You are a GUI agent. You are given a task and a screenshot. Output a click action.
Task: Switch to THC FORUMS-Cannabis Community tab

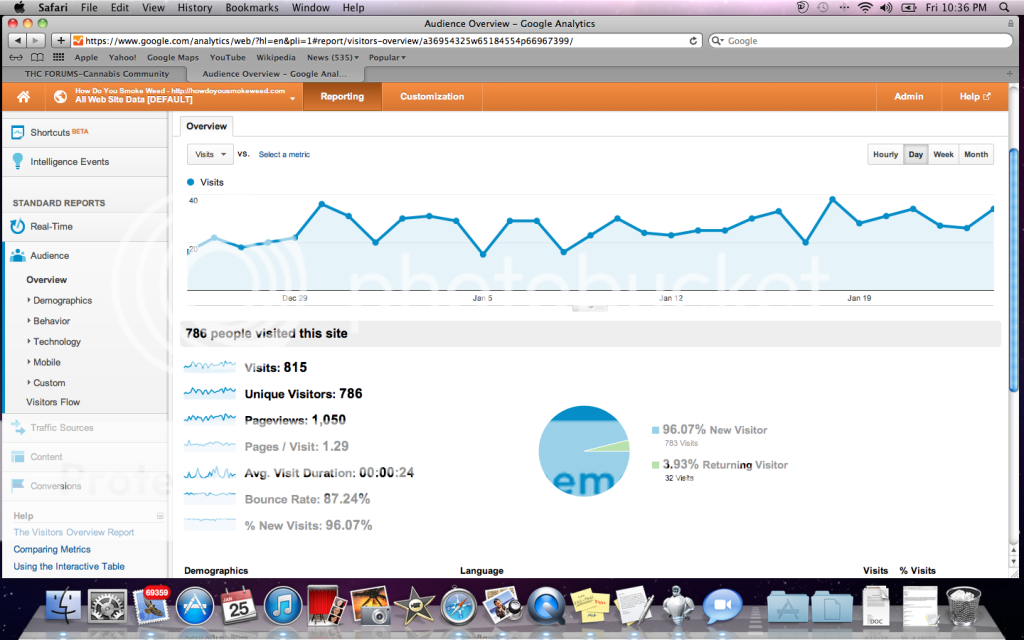(97, 74)
